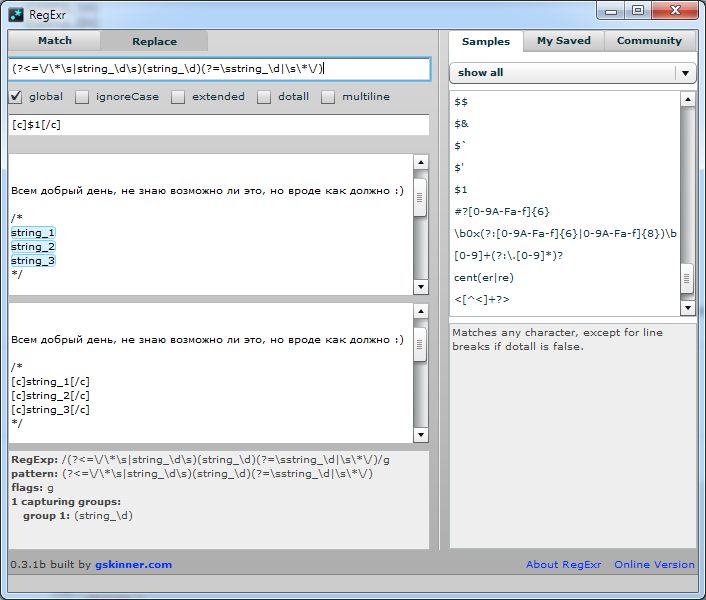The image size is (706, 600).
Task: Click the RegExr app icon in title bar
Action: click(x=16, y=15)
